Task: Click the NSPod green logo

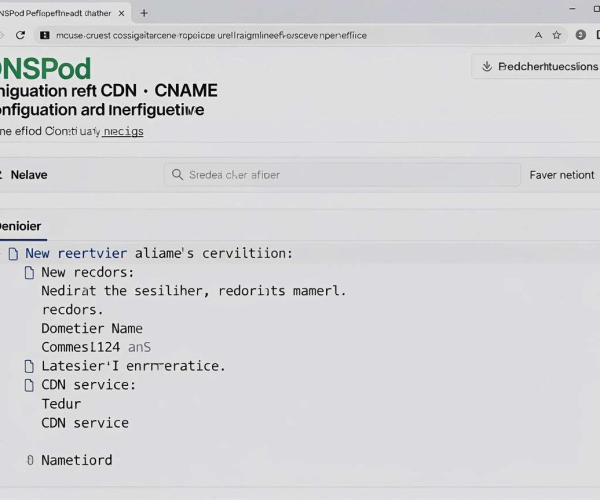Action: click(x=45, y=69)
